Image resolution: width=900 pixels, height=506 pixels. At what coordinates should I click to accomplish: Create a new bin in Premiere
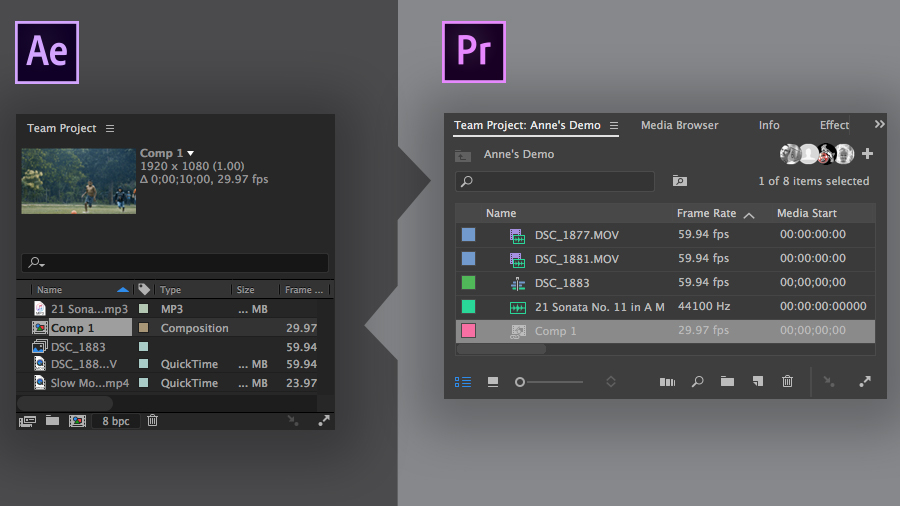pos(727,382)
